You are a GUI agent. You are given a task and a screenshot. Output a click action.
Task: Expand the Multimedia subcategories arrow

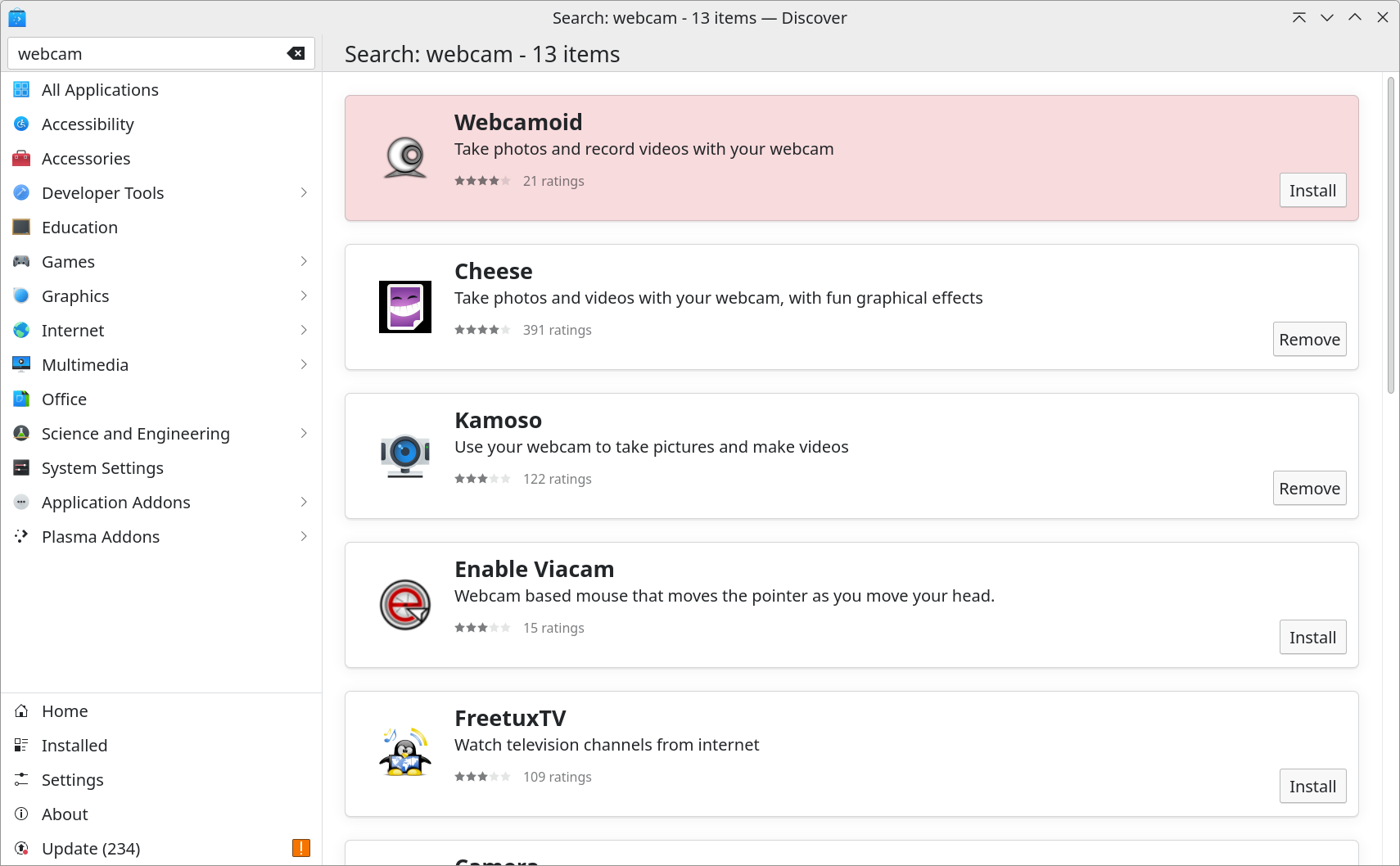click(x=304, y=364)
